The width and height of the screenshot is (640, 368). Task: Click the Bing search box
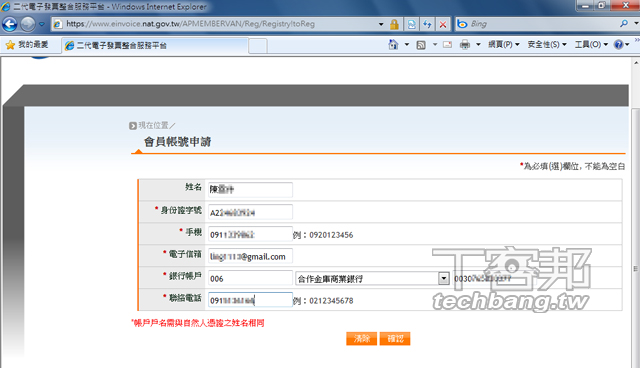[537, 24]
